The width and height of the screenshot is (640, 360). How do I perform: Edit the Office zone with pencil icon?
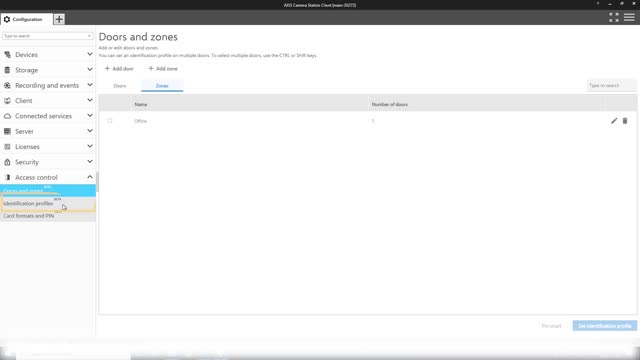[x=614, y=121]
